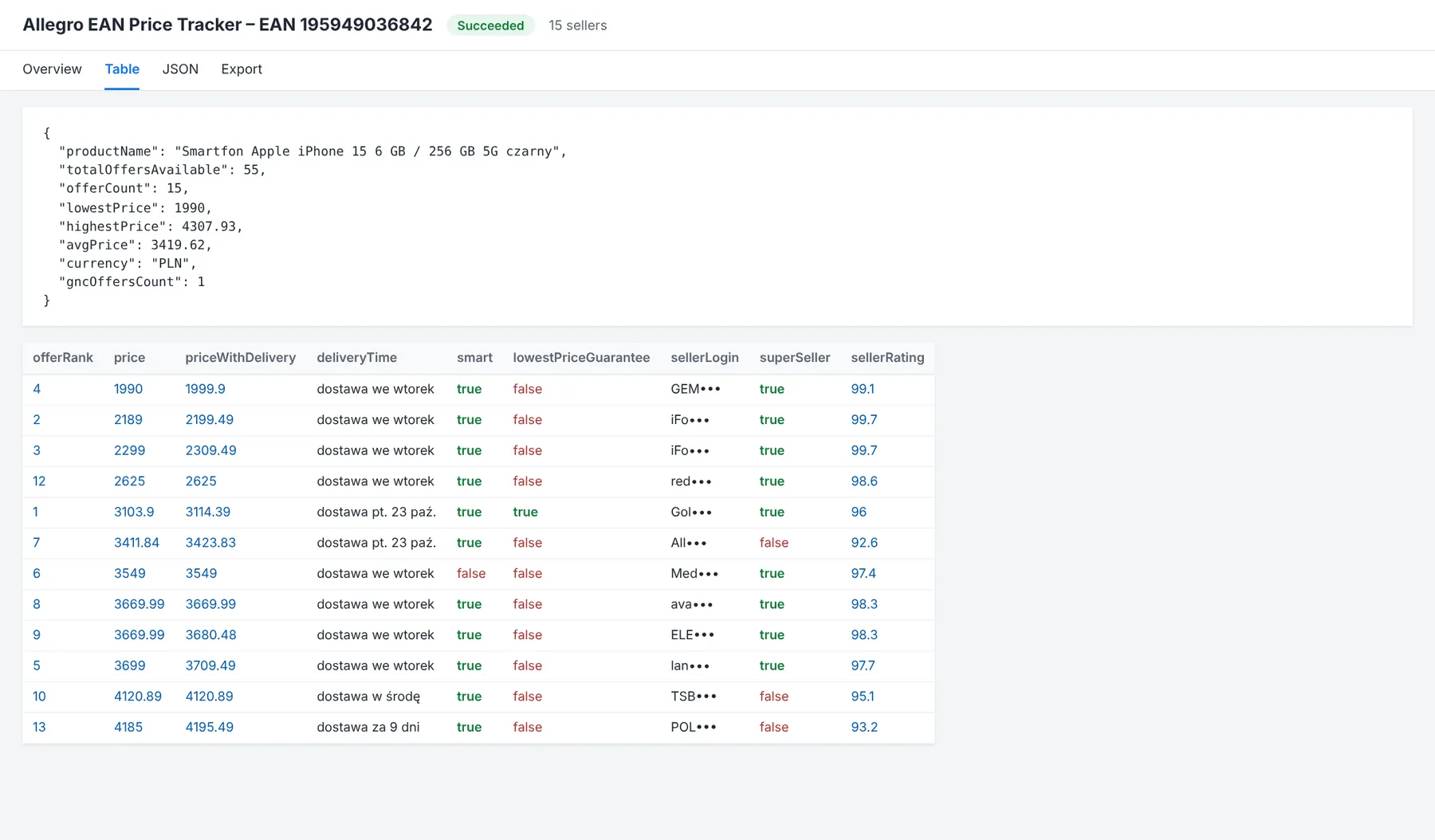
Task: Click price value 2189
Action: pyautogui.click(x=128, y=420)
